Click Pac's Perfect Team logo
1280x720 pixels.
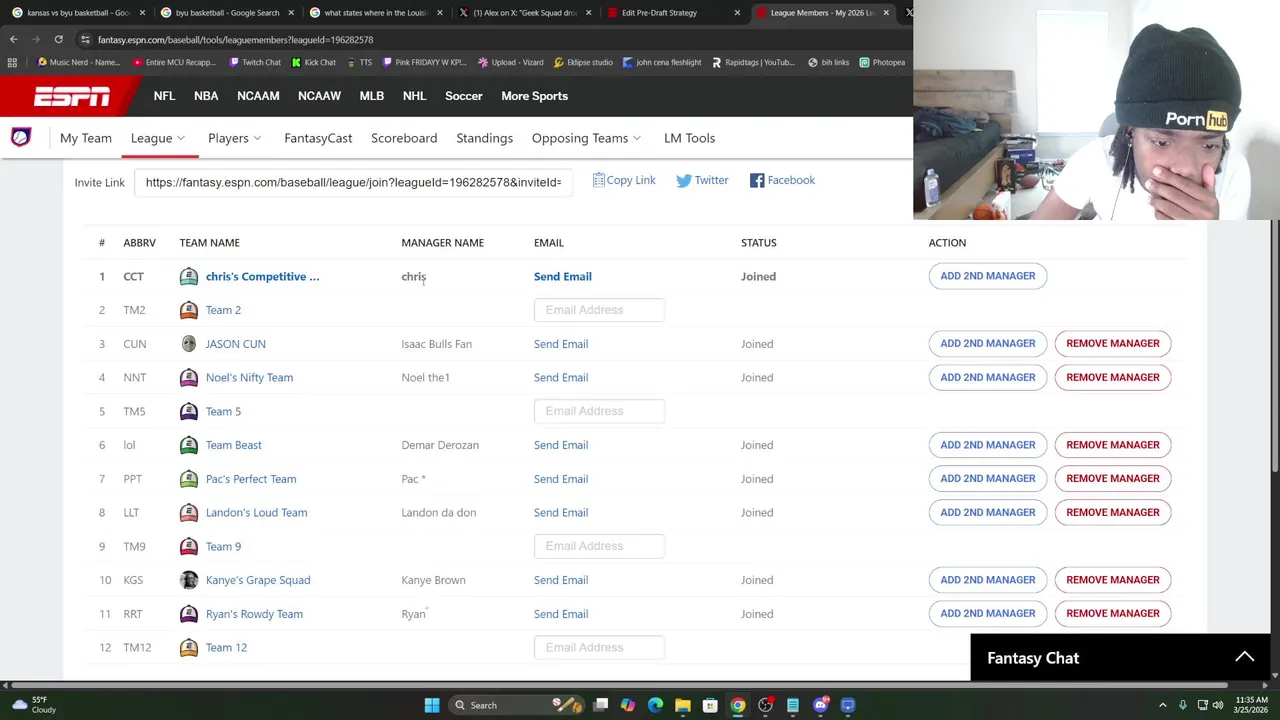point(188,479)
